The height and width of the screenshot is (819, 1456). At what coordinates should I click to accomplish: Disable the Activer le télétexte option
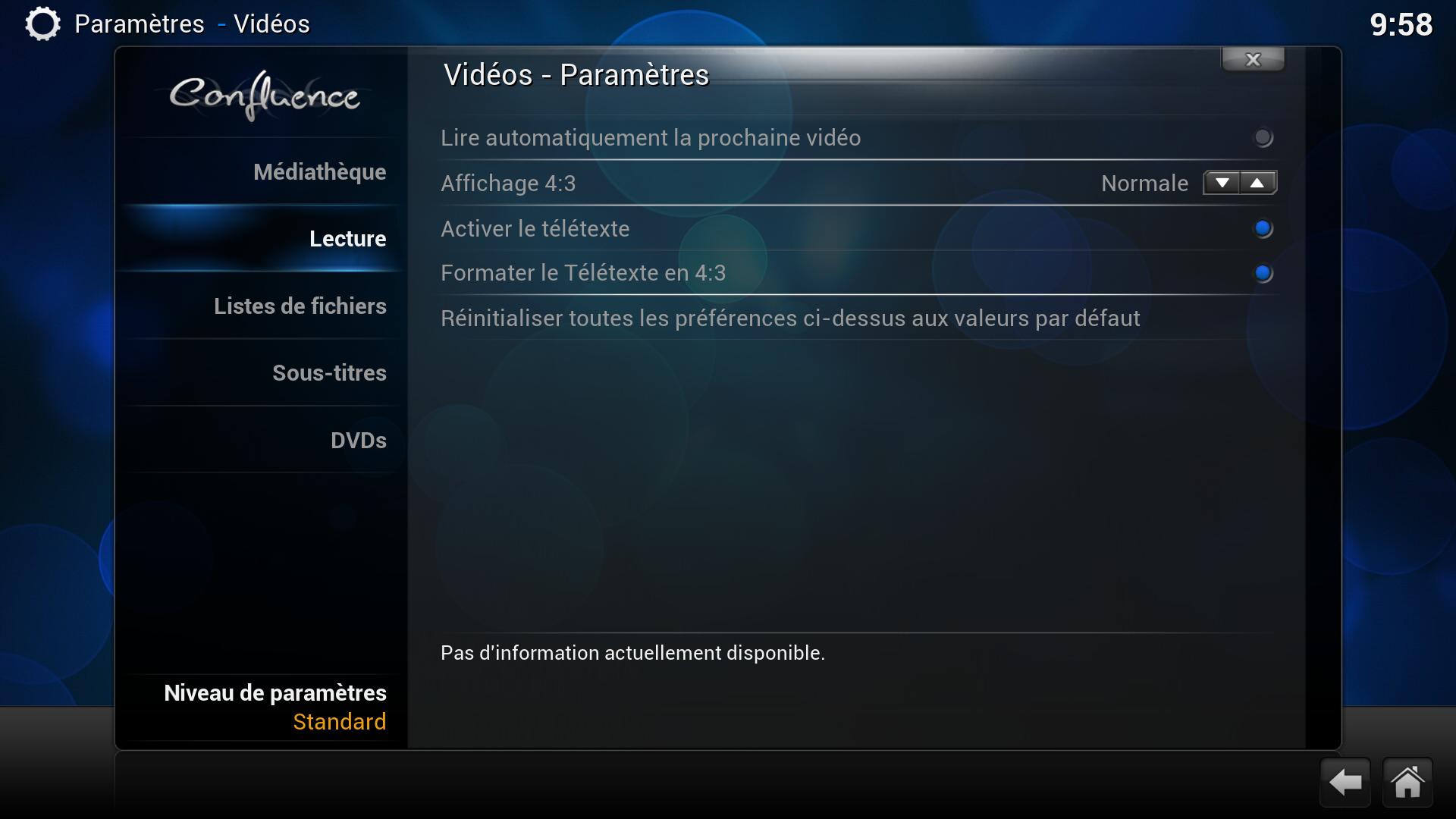[x=858, y=228]
